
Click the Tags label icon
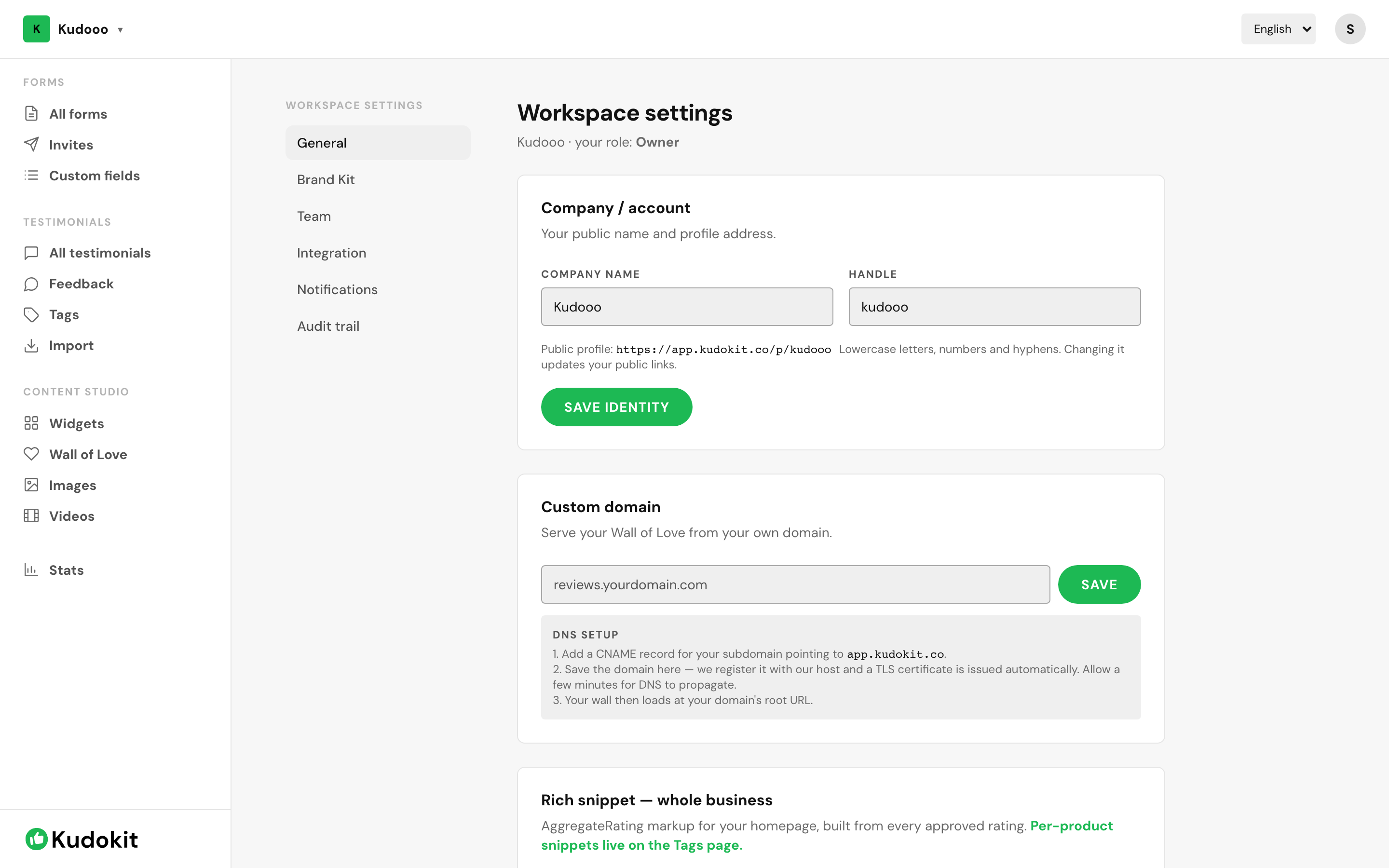[x=31, y=314]
